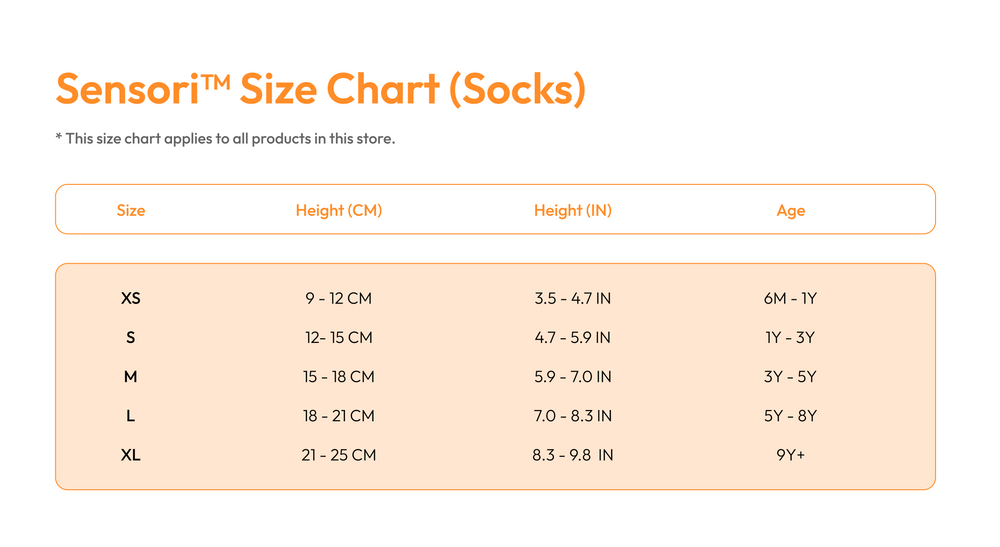Click the 9Y+ age cell
1000x547 pixels.
791,455
